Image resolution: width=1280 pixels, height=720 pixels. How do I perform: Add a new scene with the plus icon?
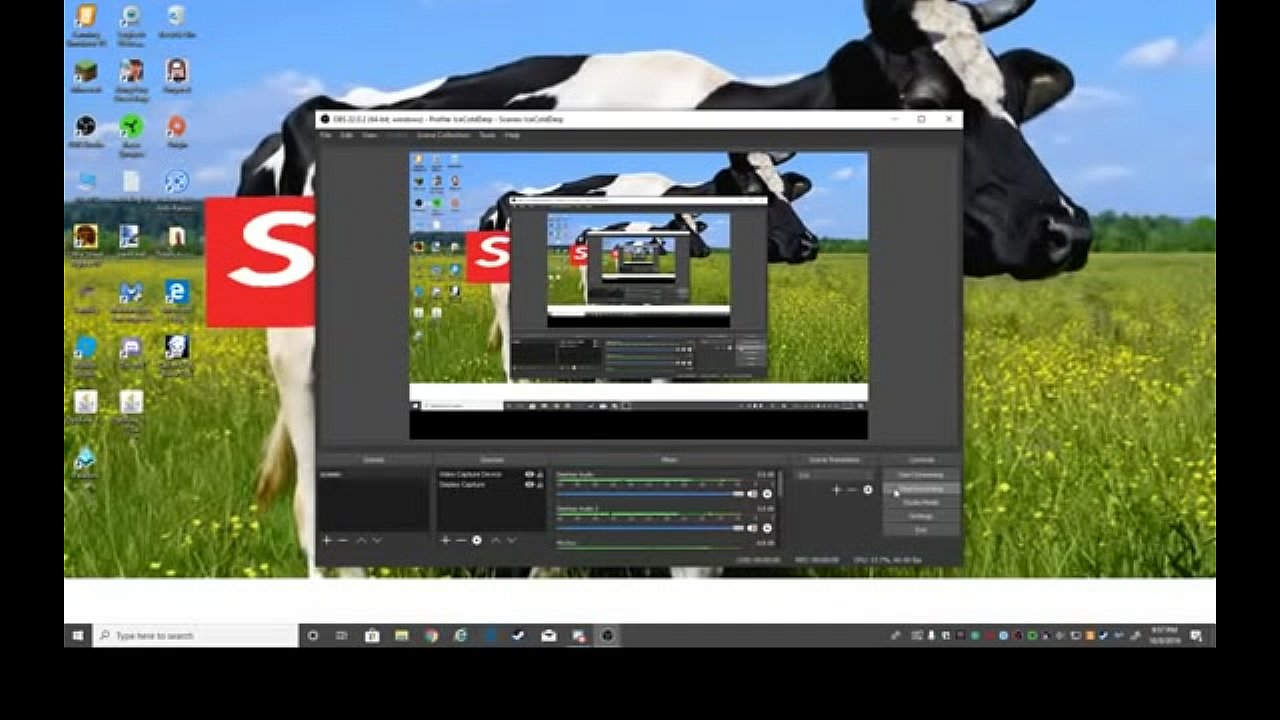tap(326, 540)
